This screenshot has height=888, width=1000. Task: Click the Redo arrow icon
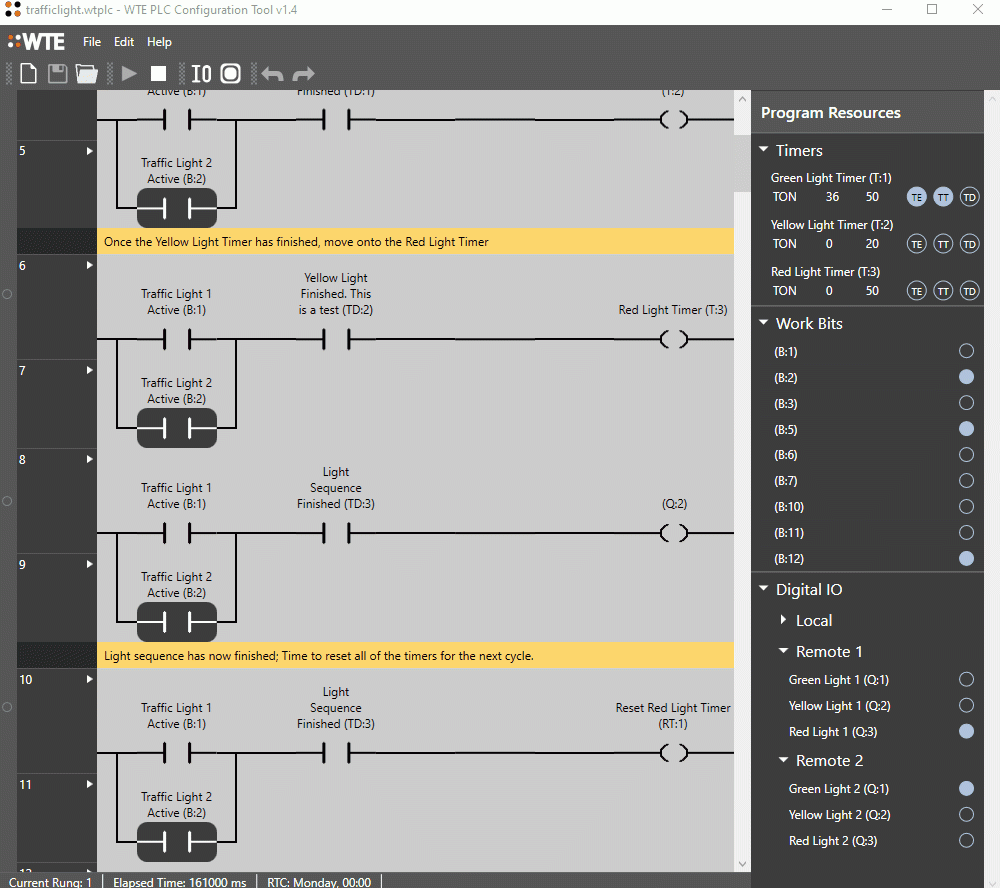pyautogui.click(x=303, y=74)
